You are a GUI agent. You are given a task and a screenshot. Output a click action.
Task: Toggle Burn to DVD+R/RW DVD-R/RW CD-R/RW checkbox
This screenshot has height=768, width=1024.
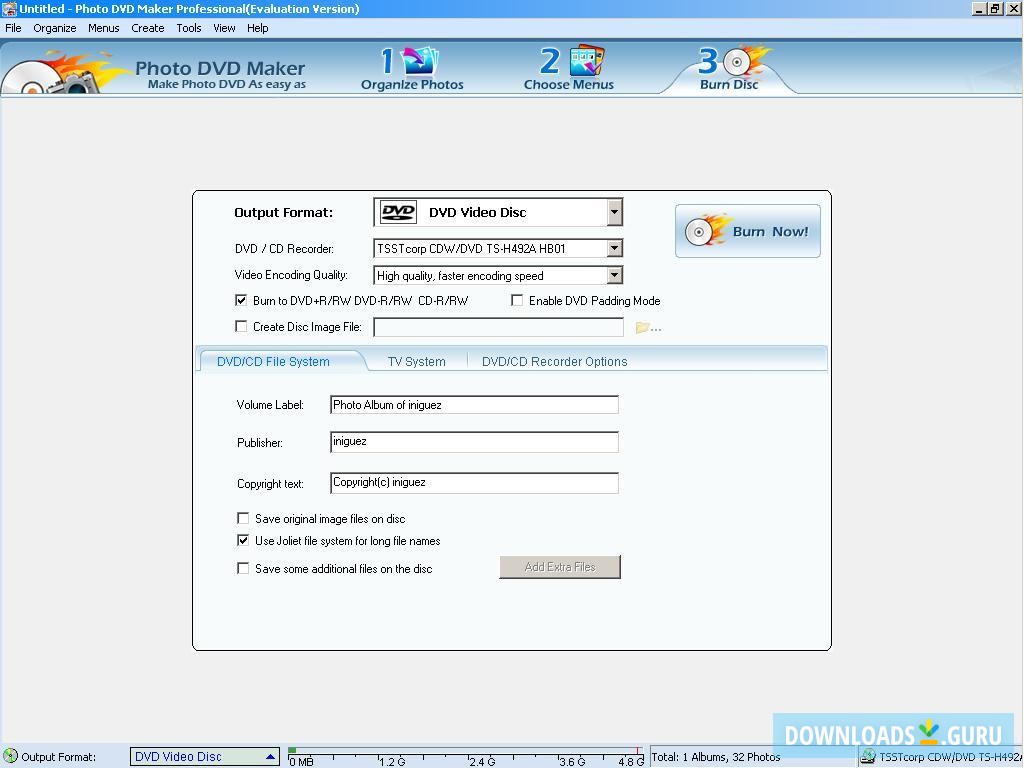click(x=241, y=300)
